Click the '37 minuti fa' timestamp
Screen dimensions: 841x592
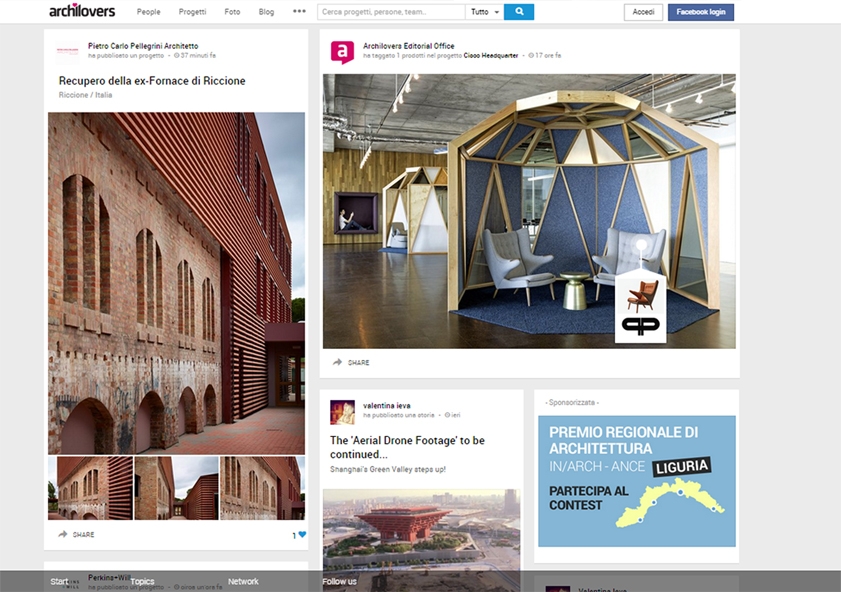(195, 55)
